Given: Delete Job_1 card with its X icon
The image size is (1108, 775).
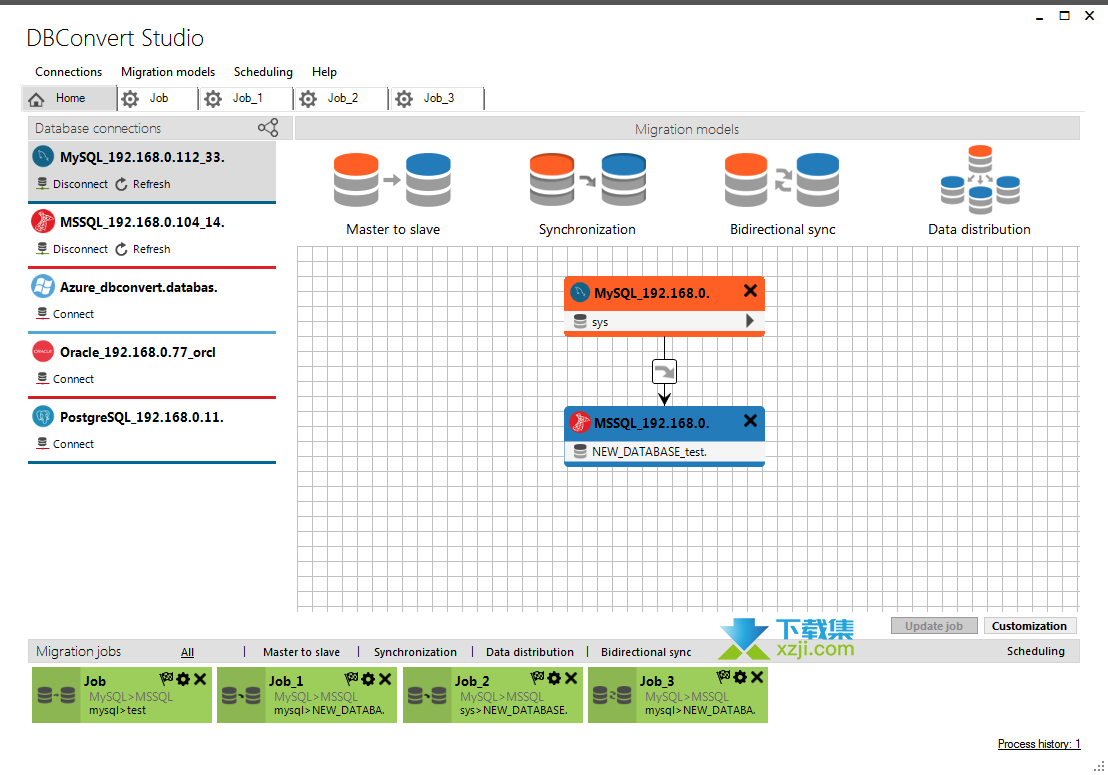Looking at the screenshot, I should (x=385, y=678).
